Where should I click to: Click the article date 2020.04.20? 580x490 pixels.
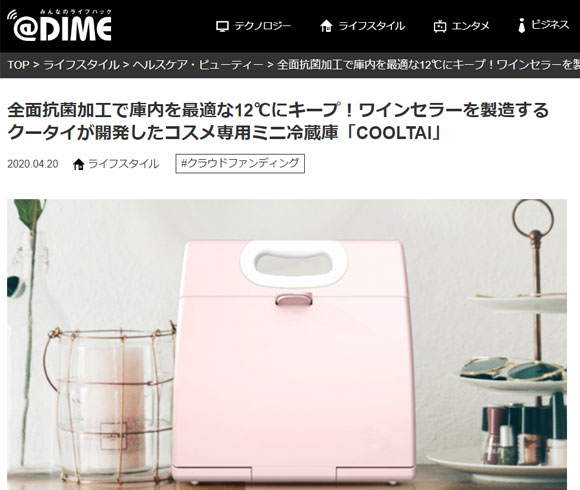click(x=33, y=164)
